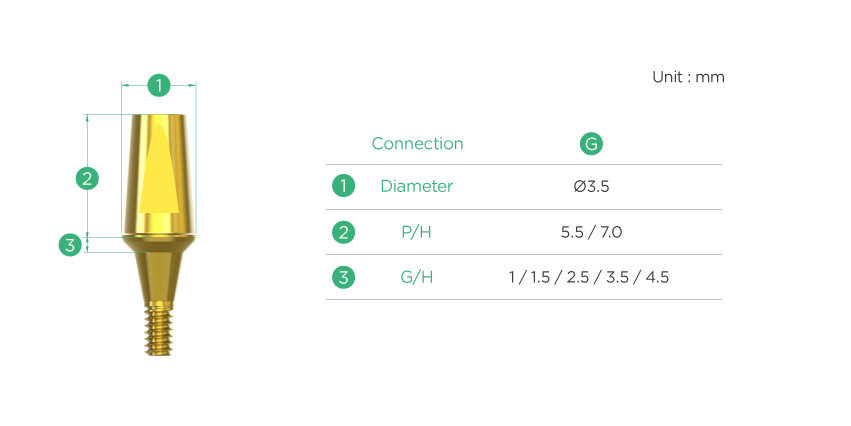851x426 pixels.
Task: Click the 5.5 / 7.0 post height value
Action: 591,232
